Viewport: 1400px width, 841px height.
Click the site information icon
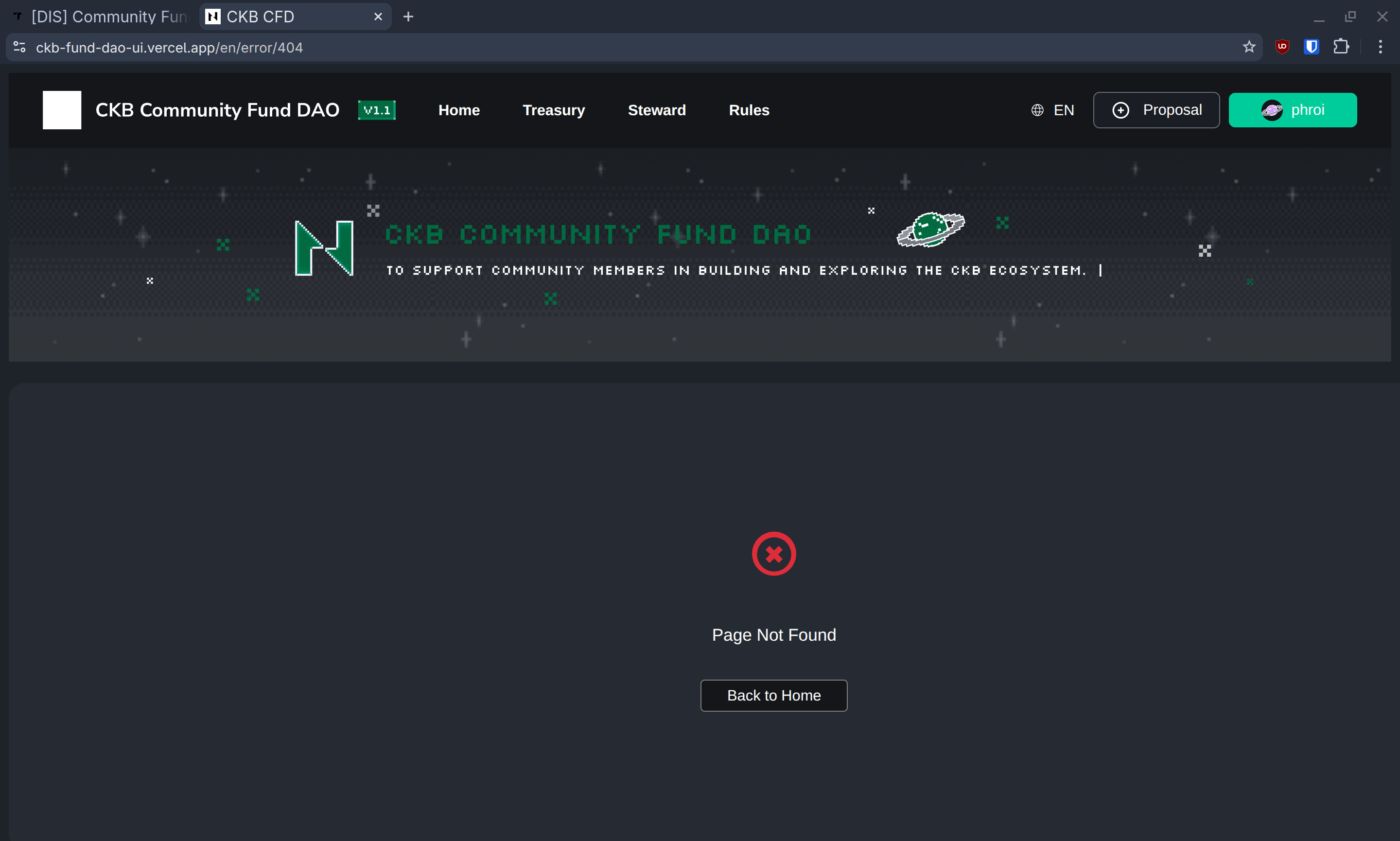[x=20, y=47]
